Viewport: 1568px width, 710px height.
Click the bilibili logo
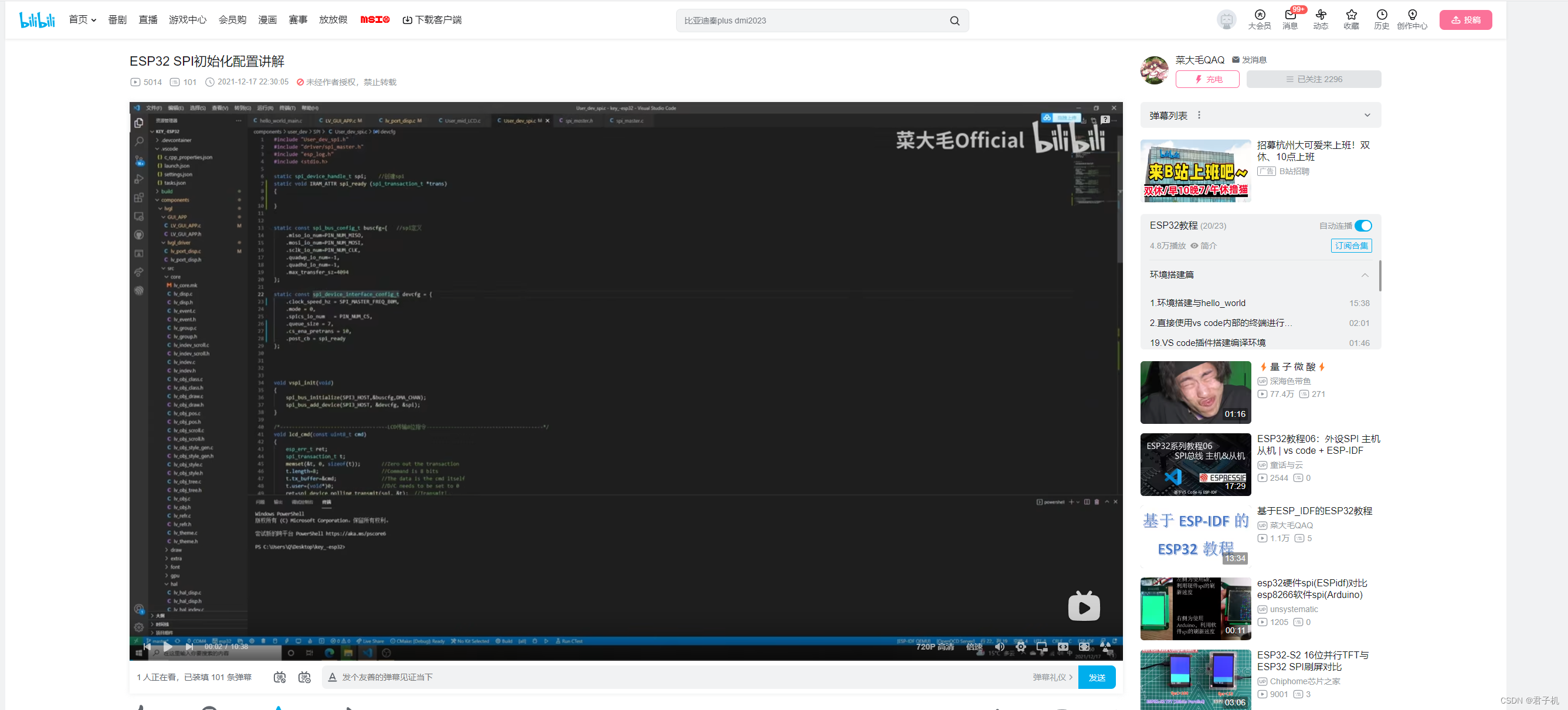(36, 19)
